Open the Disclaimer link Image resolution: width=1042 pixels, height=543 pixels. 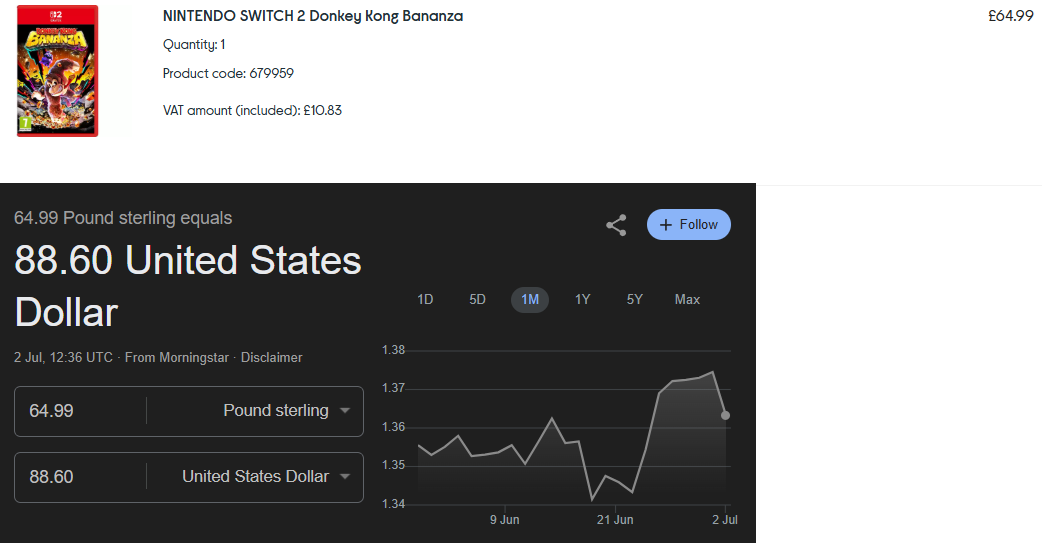click(x=271, y=358)
